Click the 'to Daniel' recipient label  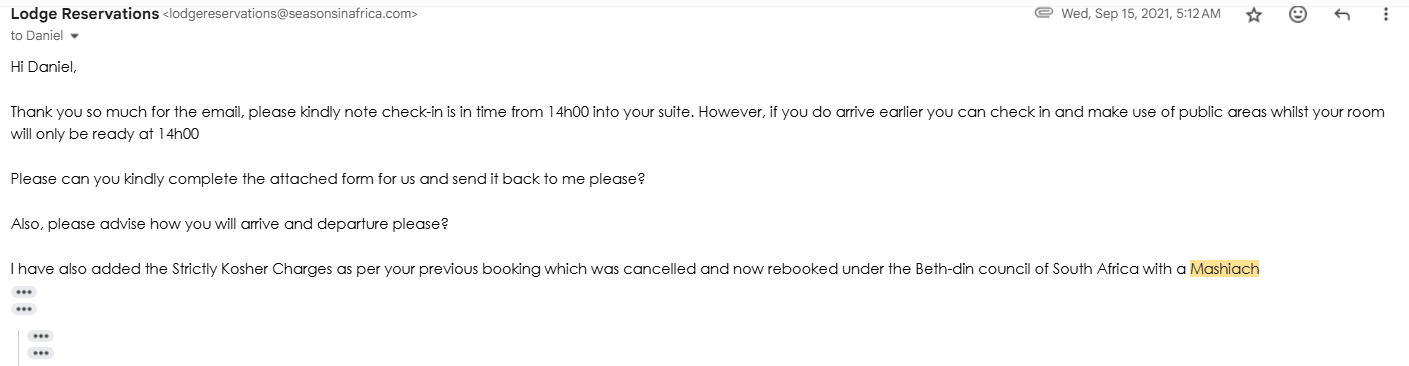point(37,36)
